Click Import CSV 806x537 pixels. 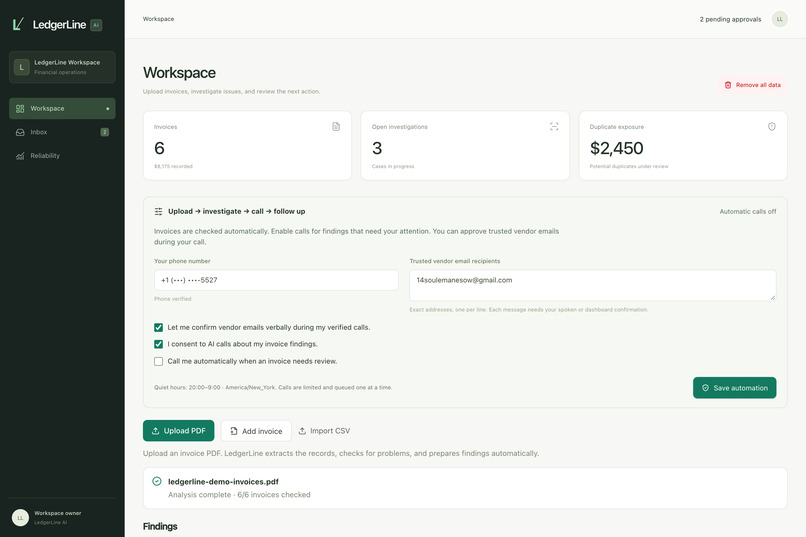(324, 431)
